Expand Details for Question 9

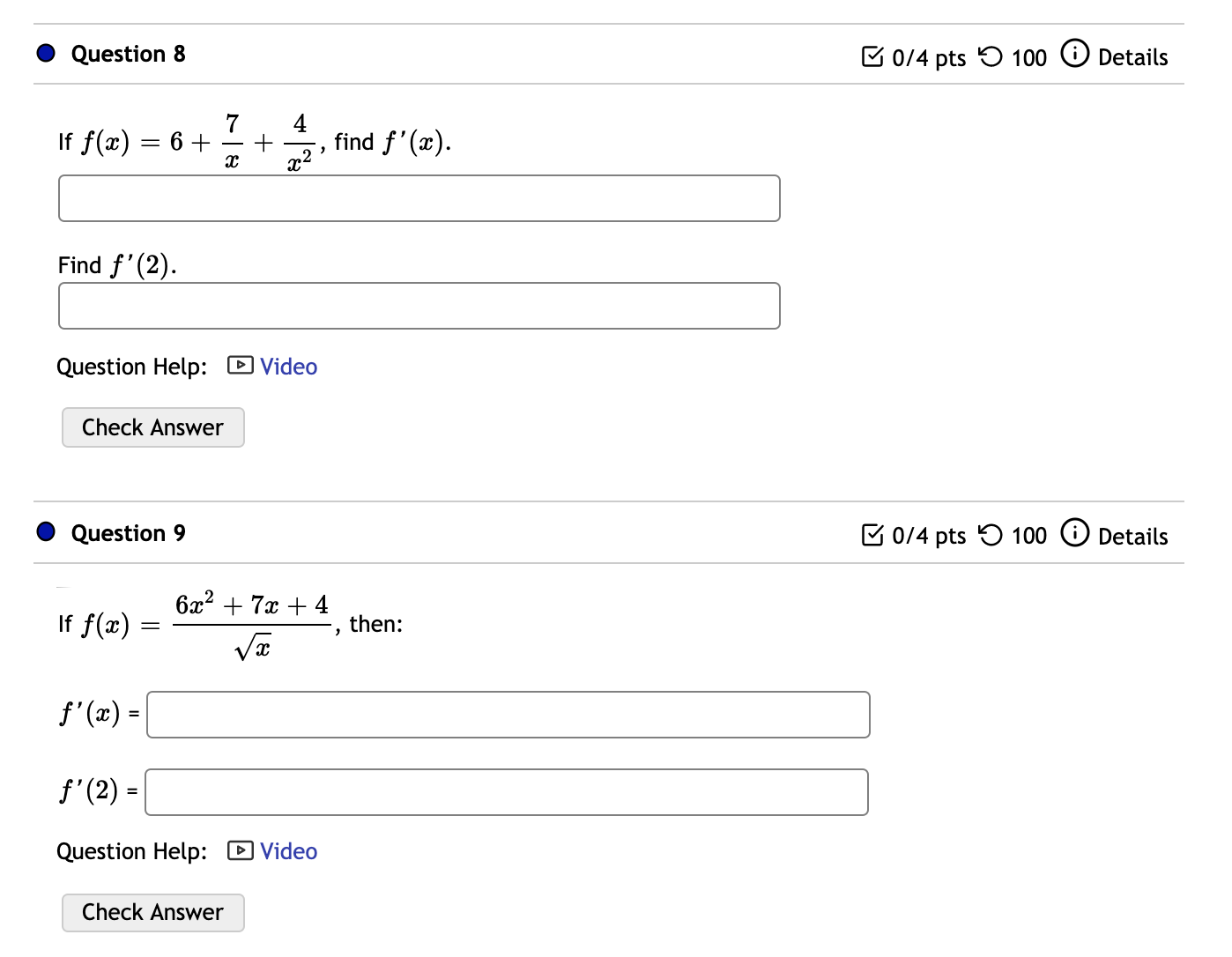click(x=1132, y=536)
